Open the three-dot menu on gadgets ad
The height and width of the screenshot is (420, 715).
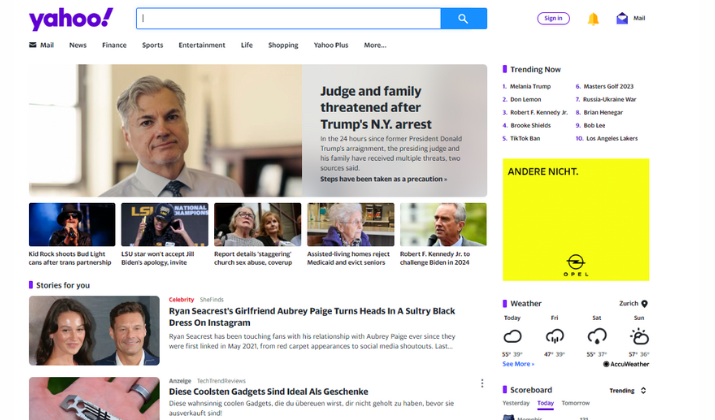tap(482, 384)
